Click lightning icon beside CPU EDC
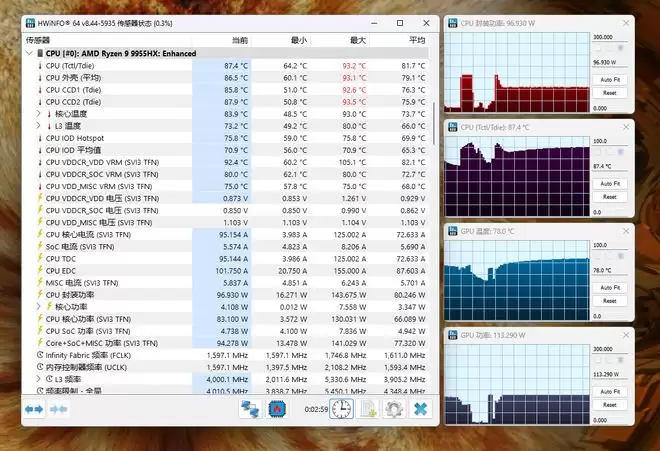Image resolution: width=660 pixels, height=451 pixels. coord(40,270)
